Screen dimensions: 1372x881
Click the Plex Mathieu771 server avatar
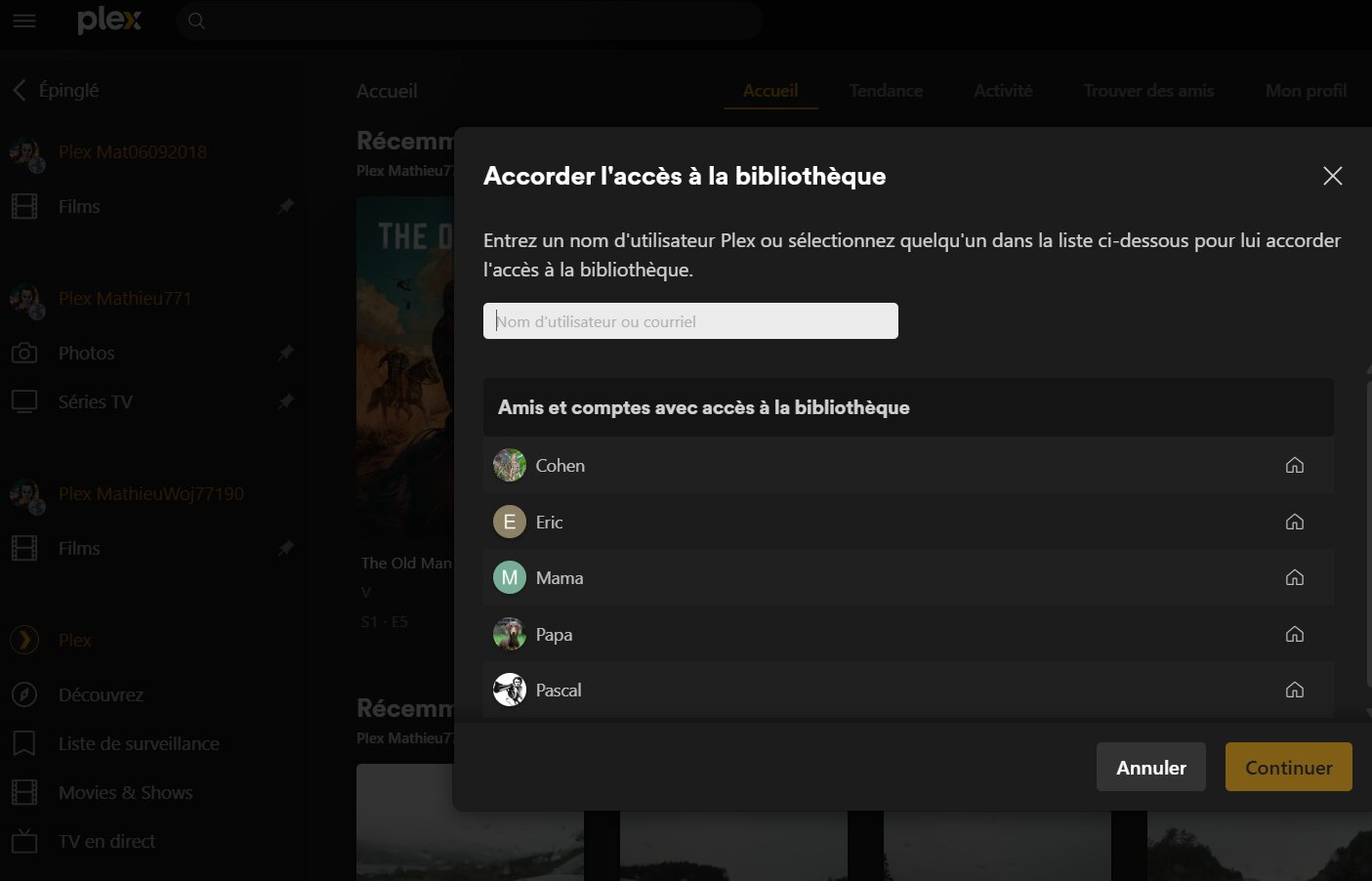click(x=26, y=300)
